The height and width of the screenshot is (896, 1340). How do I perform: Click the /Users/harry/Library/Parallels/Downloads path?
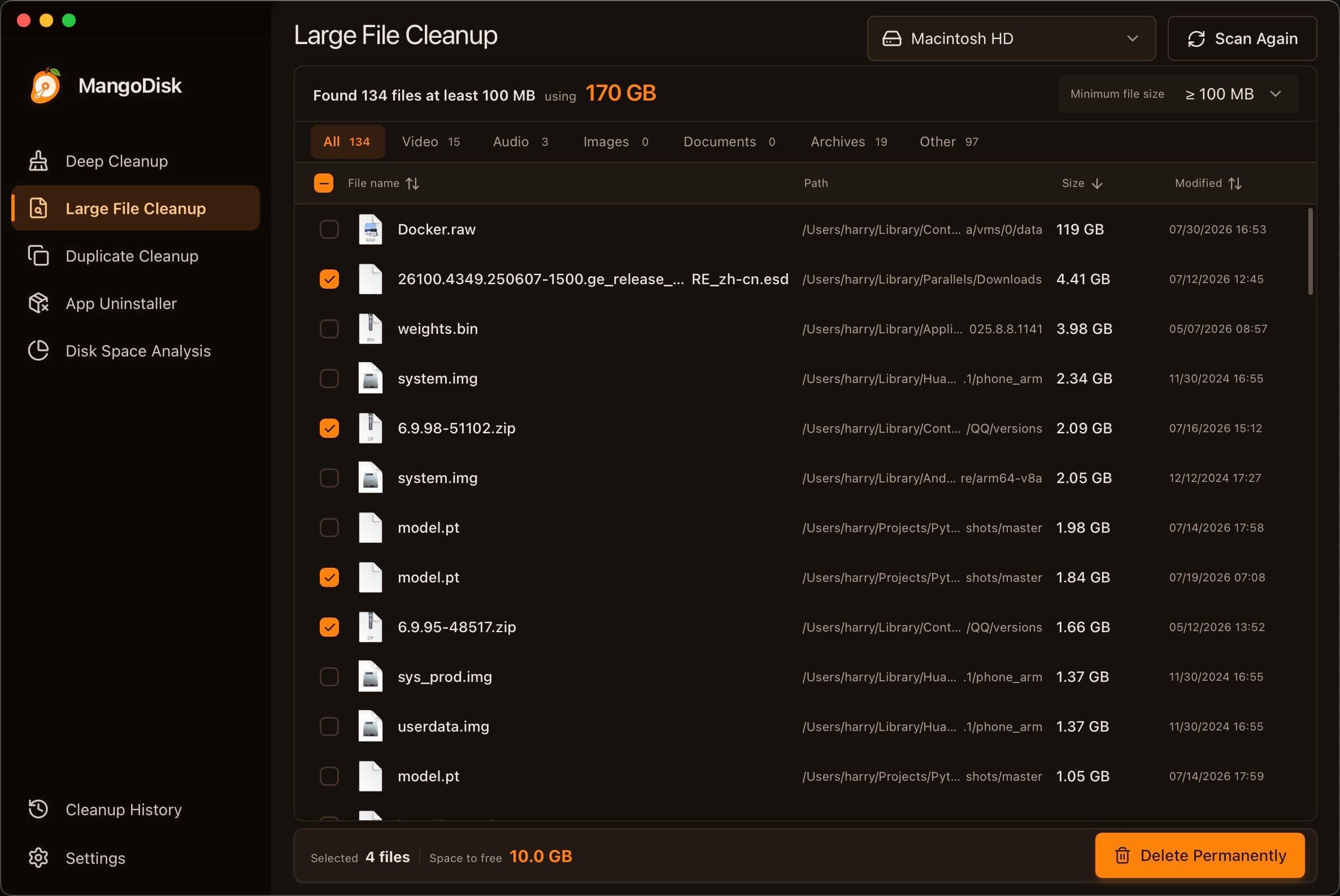(922, 279)
